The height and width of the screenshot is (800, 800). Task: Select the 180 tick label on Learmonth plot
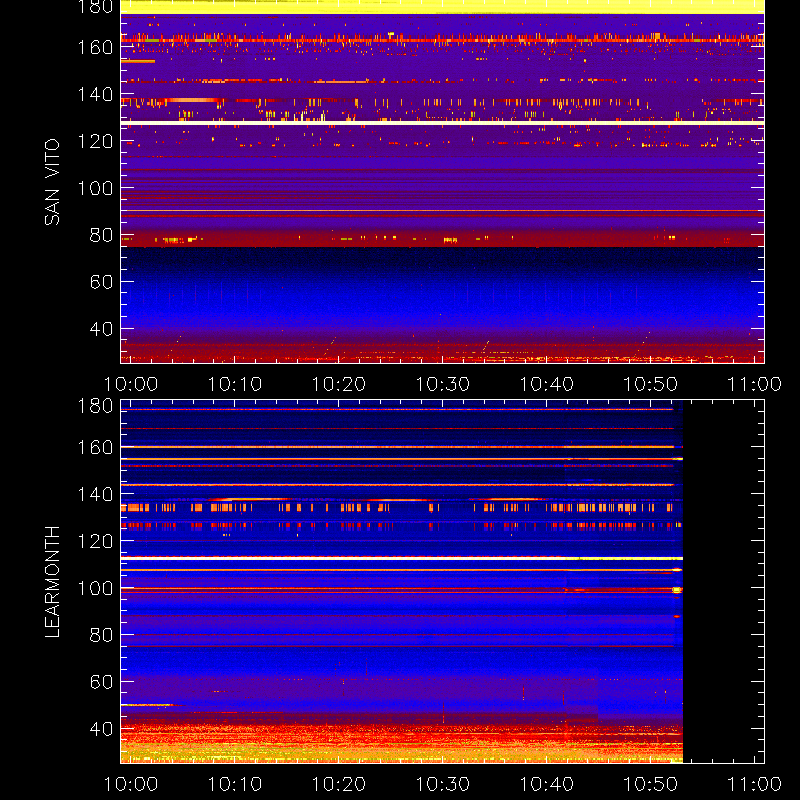(x=95, y=406)
